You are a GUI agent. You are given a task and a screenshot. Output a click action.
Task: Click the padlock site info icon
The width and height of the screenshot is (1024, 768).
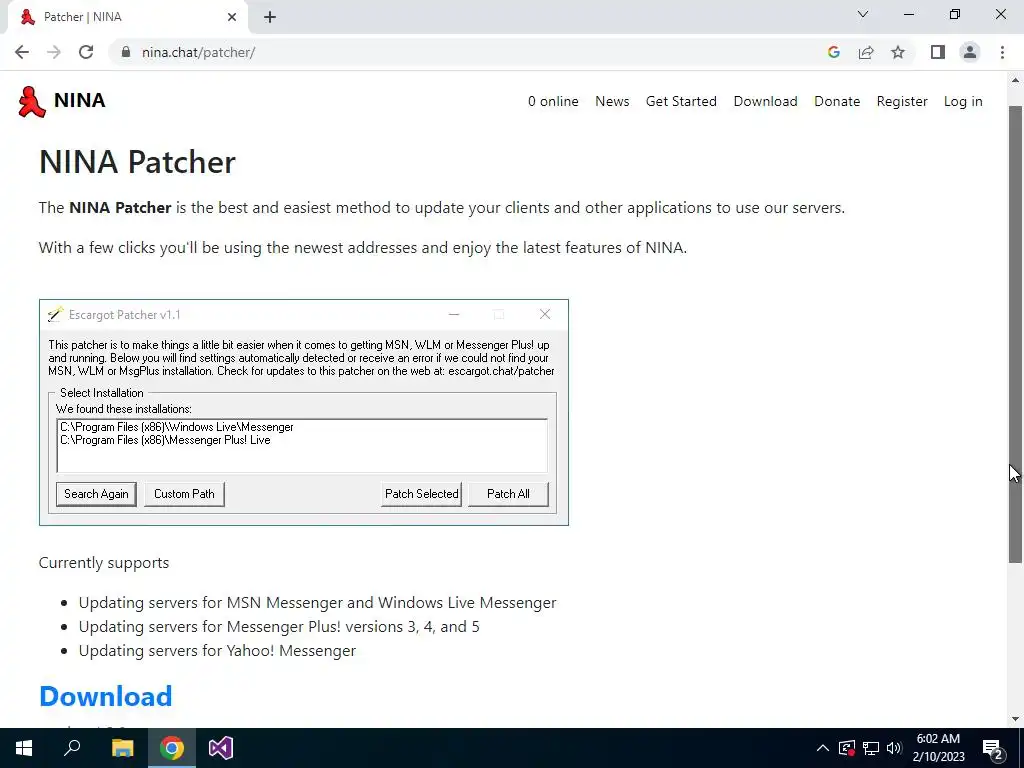pyautogui.click(x=126, y=52)
